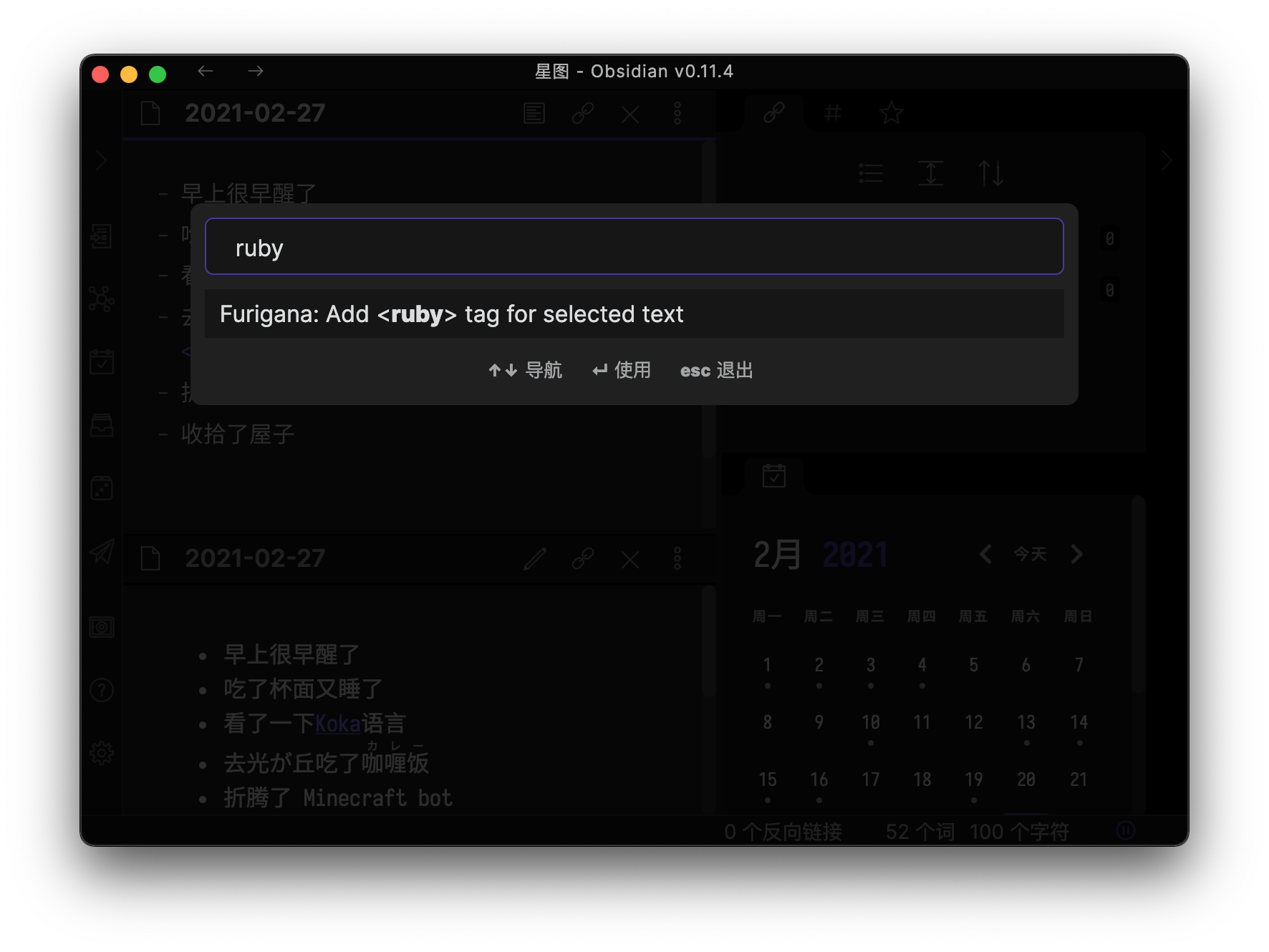Change sort order in backlinks panel

click(x=992, y=172)
